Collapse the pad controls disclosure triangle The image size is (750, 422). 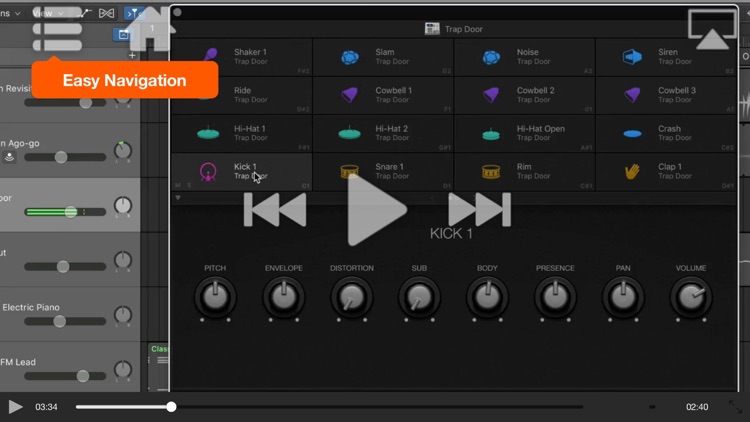(178, 198)
